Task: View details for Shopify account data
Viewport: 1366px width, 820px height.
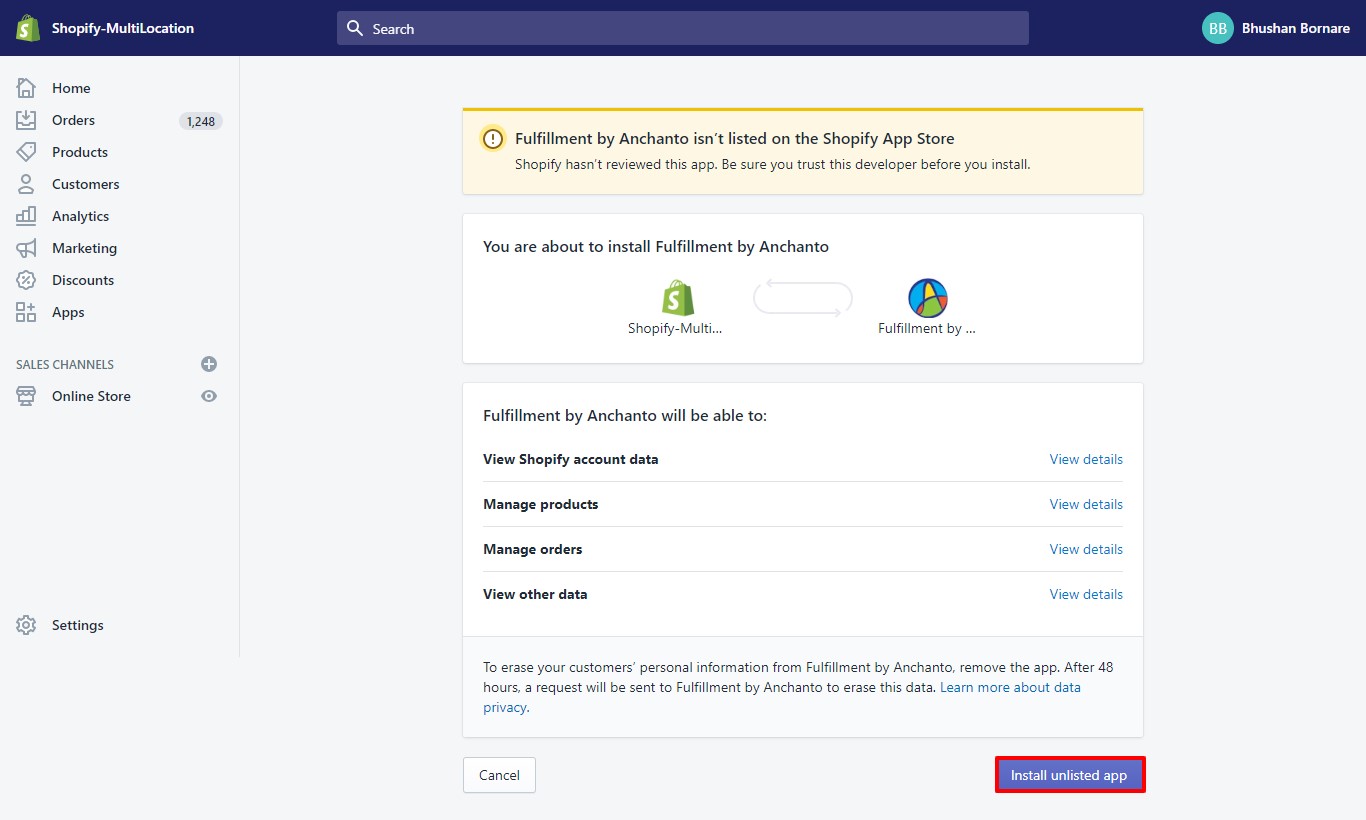Action: [1086, 459]
